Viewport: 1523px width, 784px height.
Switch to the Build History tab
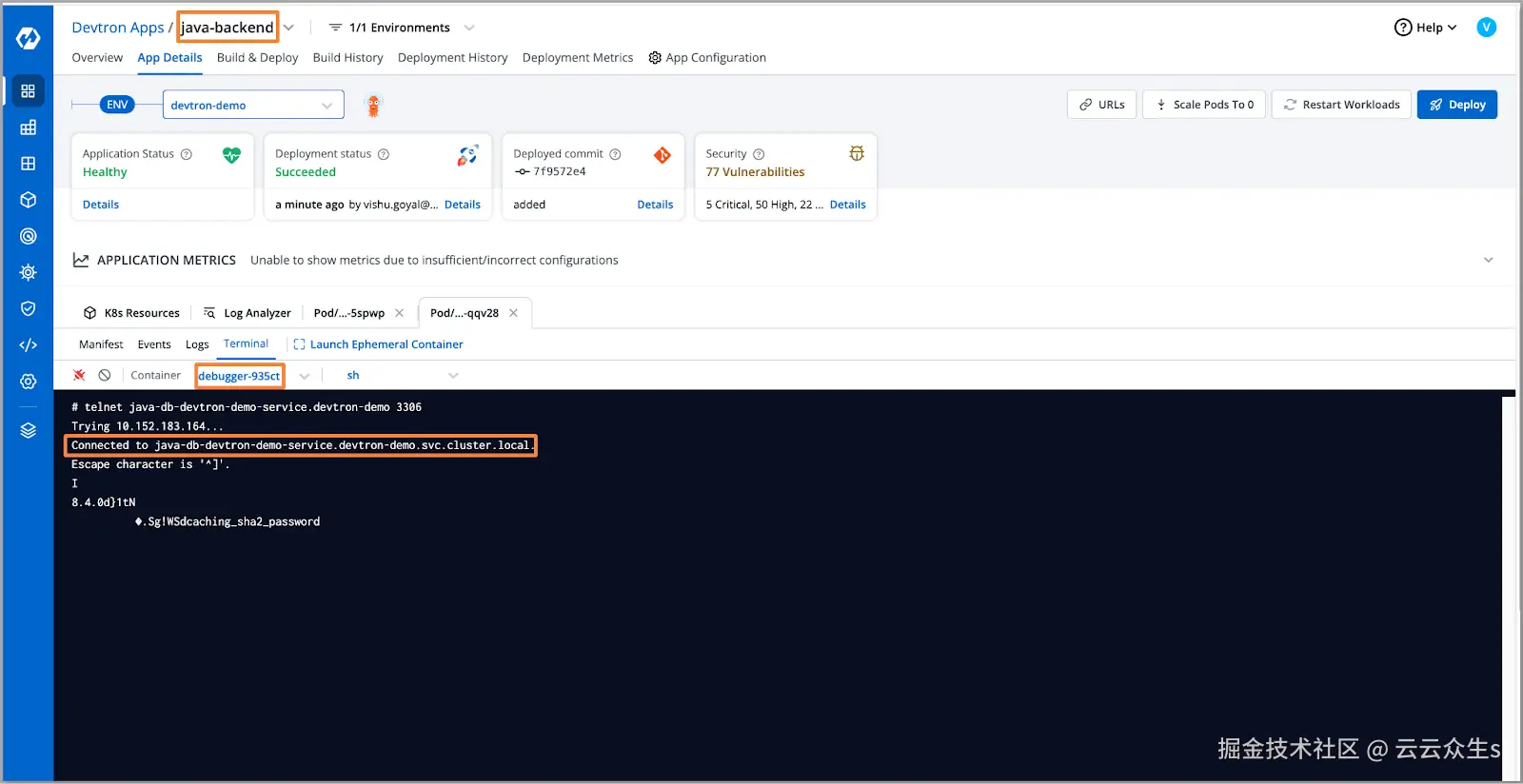click(x=347, y=57)
